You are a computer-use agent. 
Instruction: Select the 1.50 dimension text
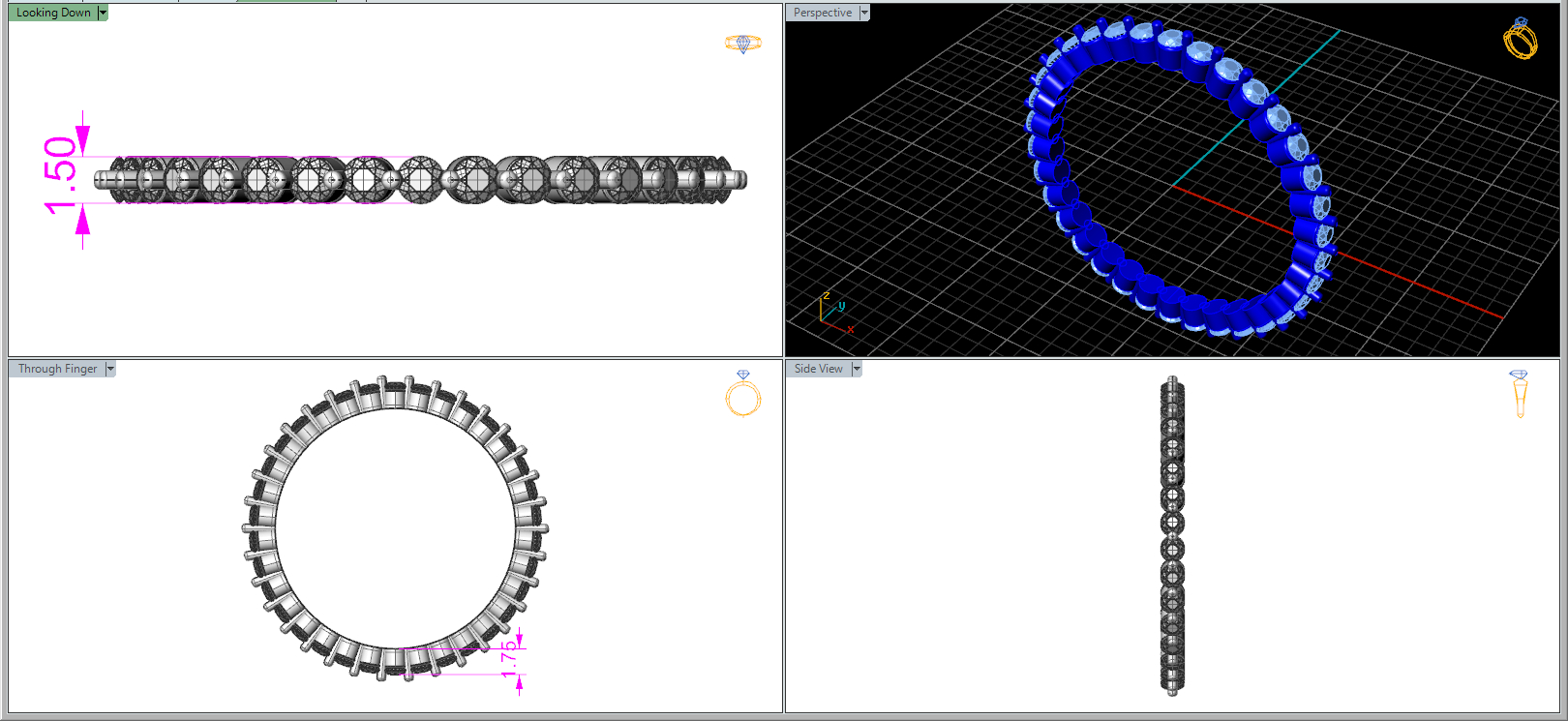(60, 175)
